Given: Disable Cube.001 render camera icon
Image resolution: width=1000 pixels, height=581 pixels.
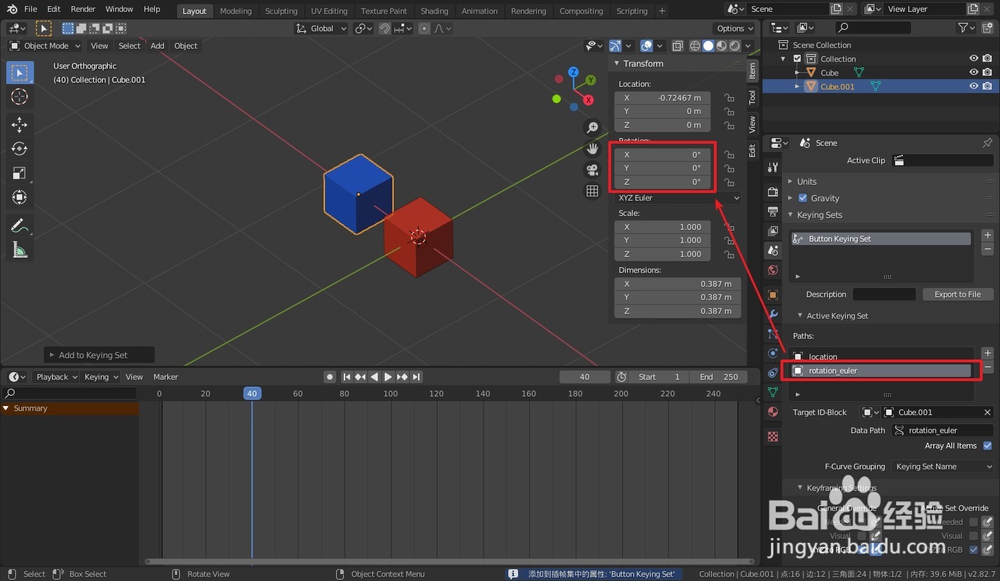Looking at the screenshot, I should pyautogui.click(x=987, y=86).
